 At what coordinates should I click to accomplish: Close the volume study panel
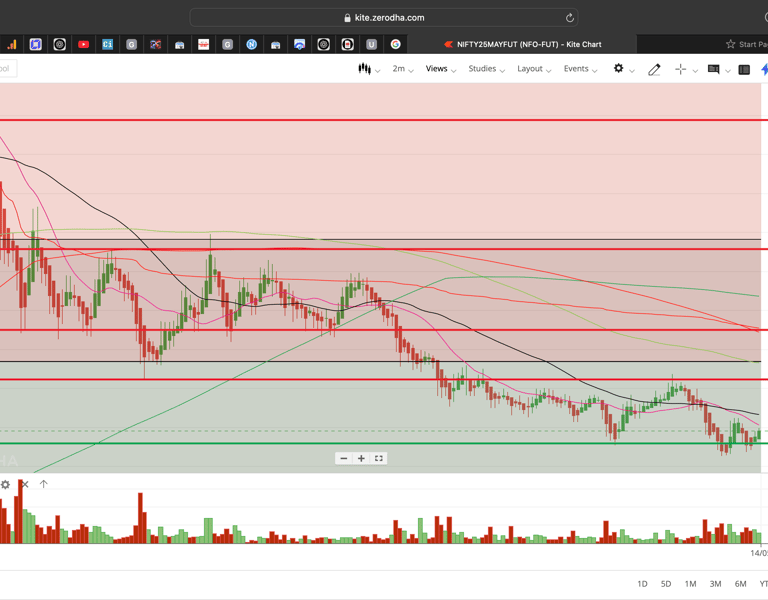25,484
